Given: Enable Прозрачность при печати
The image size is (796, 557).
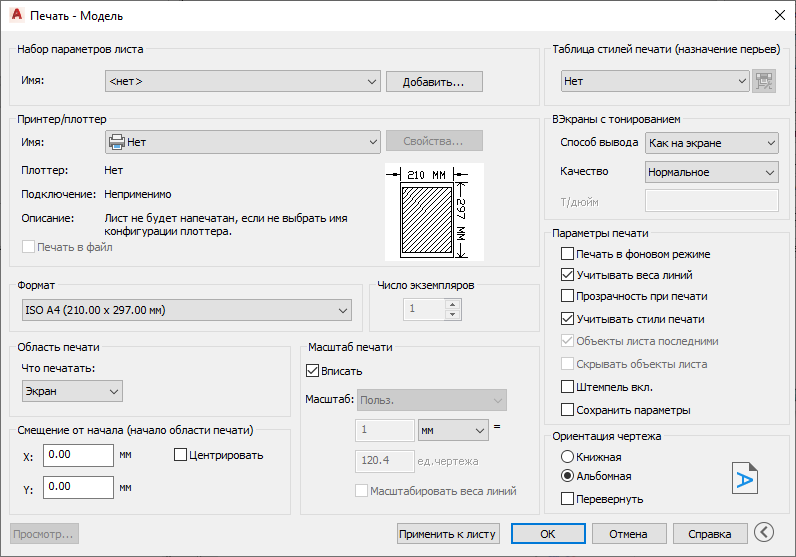Looking at the screenshot, I should 567,296.
